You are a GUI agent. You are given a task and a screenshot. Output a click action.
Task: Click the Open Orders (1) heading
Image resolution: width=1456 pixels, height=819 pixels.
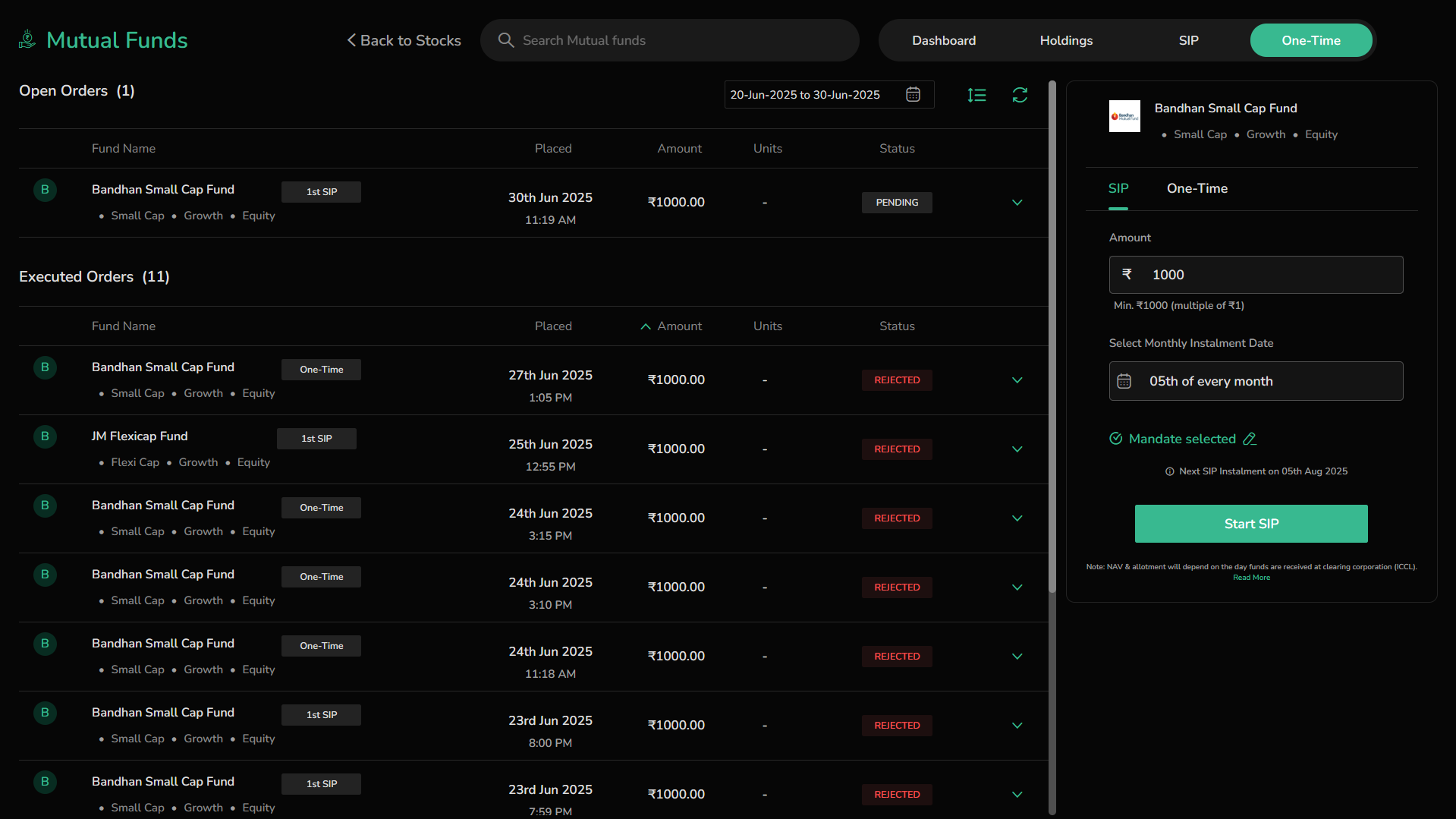(x=77, y=91)
